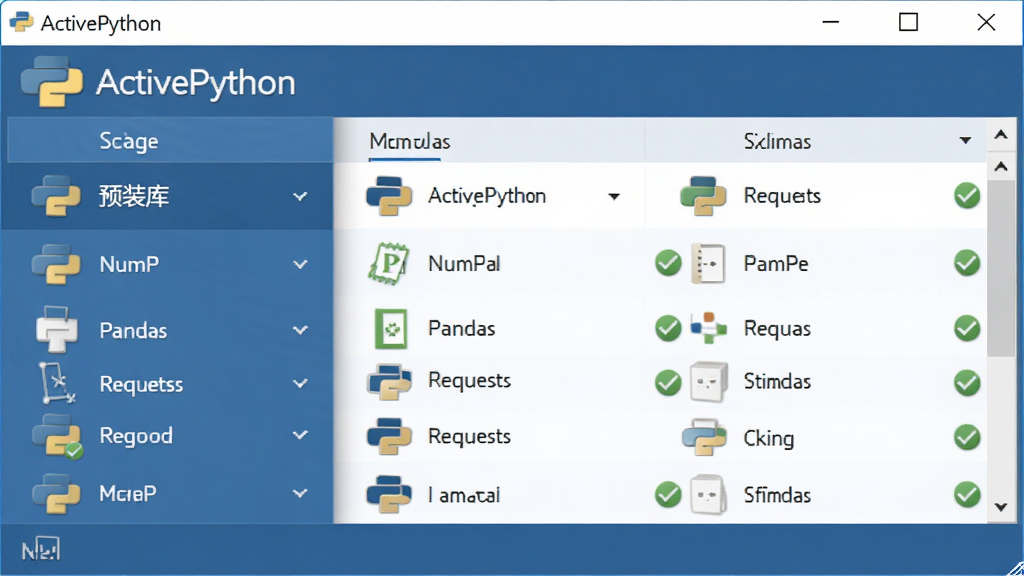Click the Nld icon in the bottom status bar
Image resolution: width=1024 pixels, height=576 pixels.
(40, 550)
